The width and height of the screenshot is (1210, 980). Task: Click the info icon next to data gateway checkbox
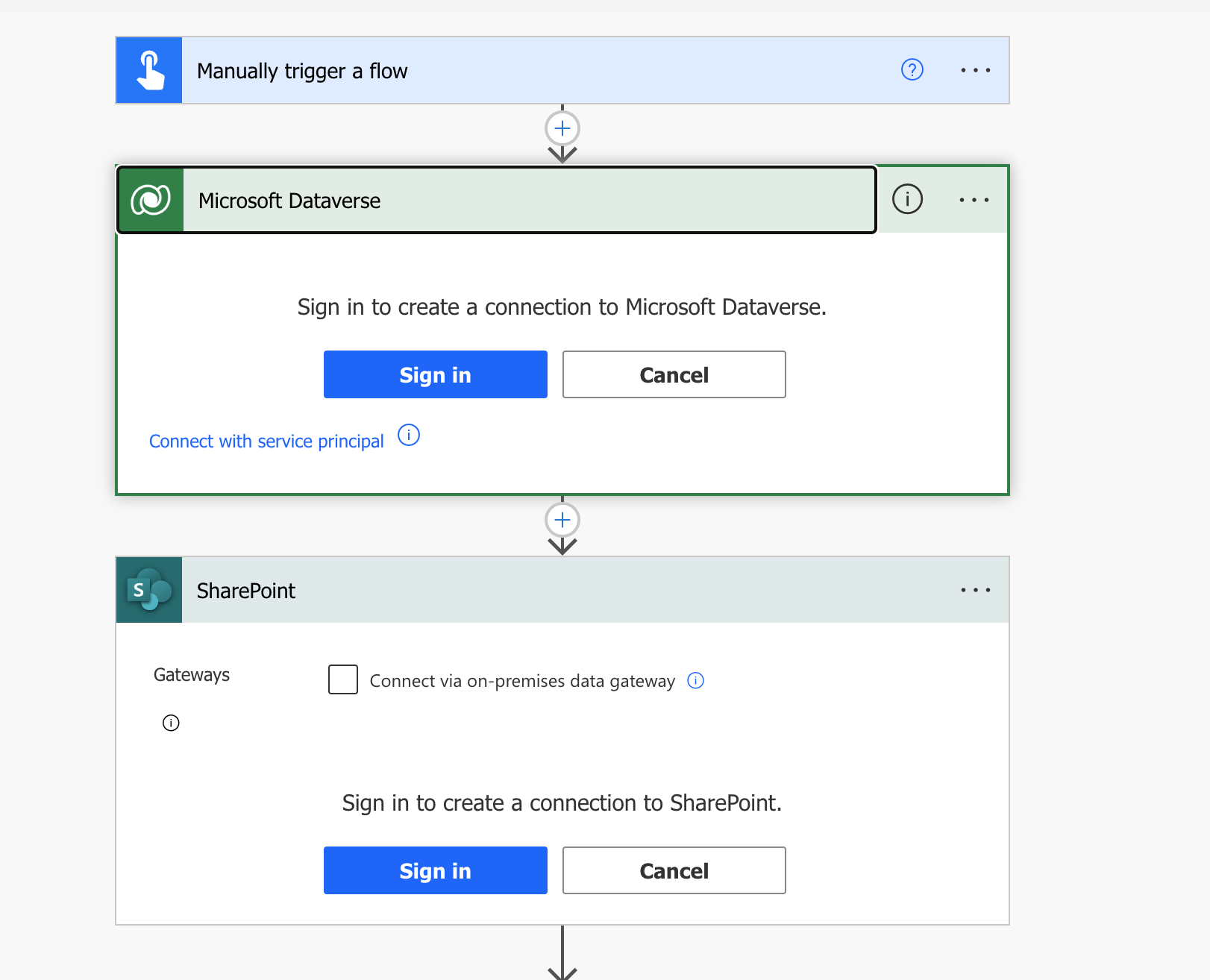[695, 680]
